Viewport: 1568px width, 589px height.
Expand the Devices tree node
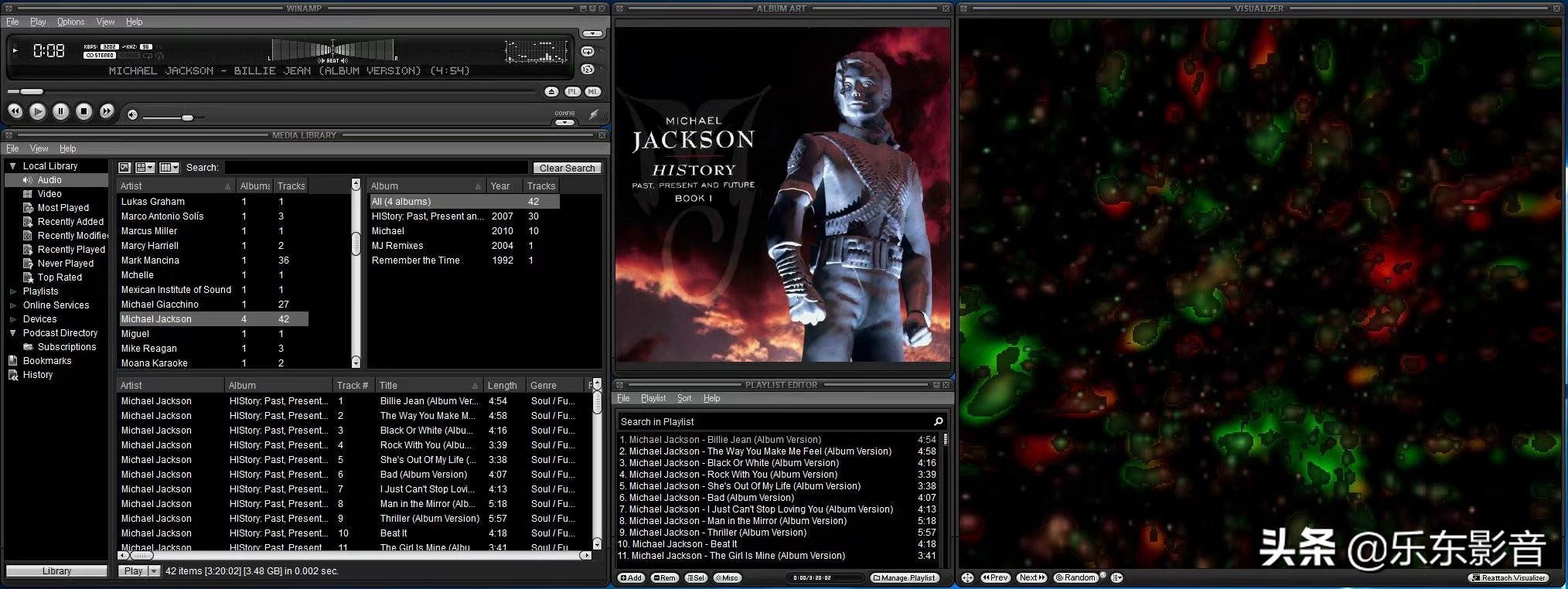(13, 319)
